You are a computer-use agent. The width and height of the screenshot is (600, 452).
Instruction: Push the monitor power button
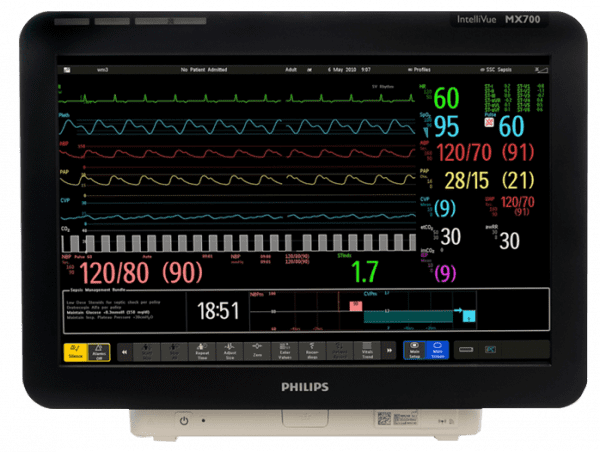[x=184, y=421]
